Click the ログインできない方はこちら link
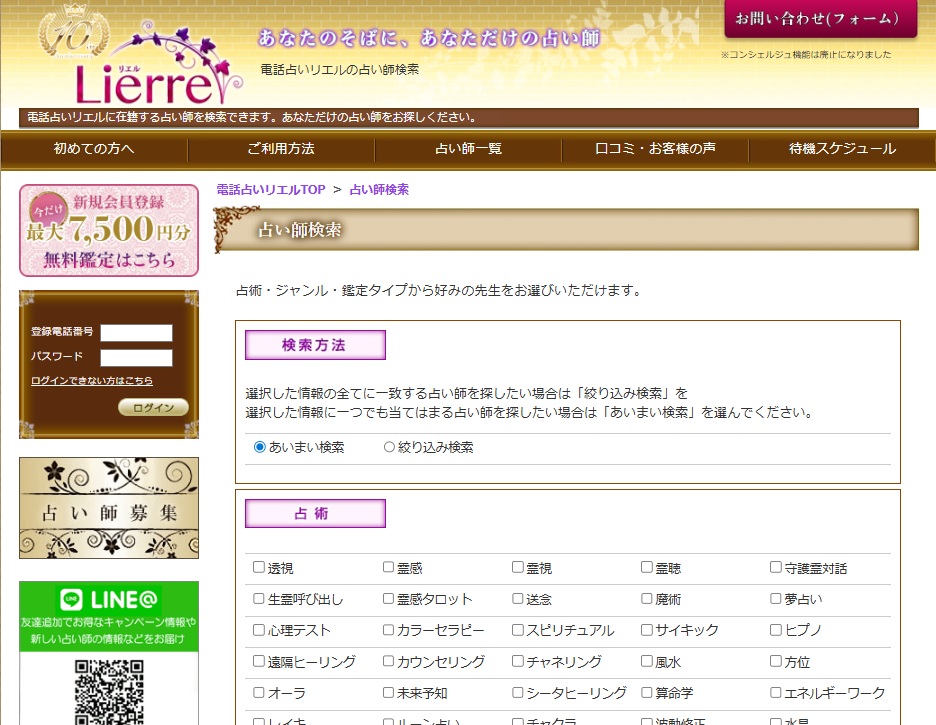 tap(92, 381)
